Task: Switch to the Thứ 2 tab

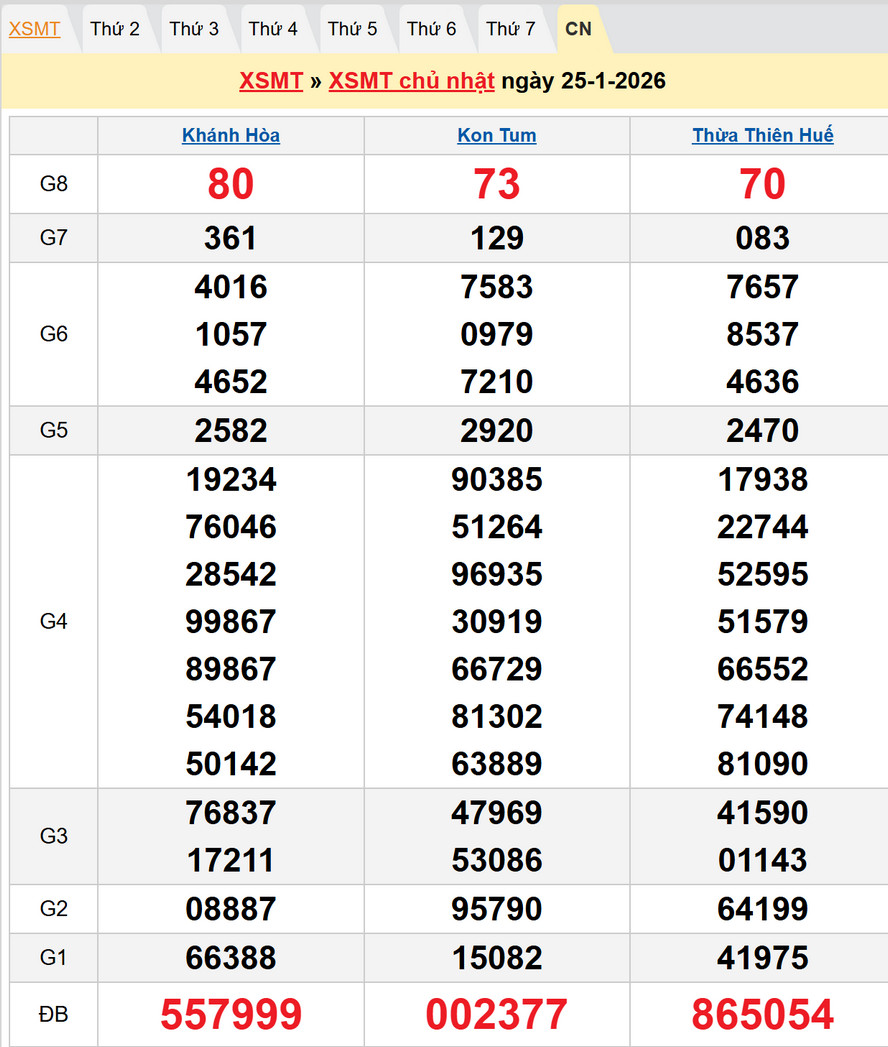Action: pyautogui.click(x=115, y=29)
